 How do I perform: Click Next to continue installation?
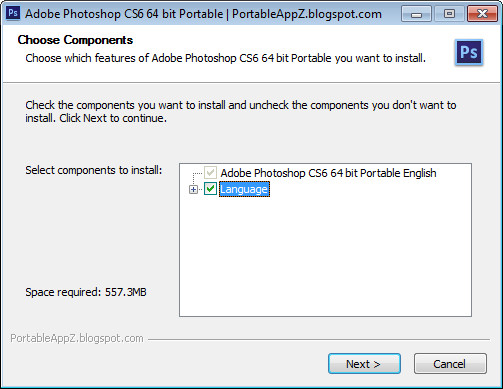pyautogui.click(x=364, y=364)
